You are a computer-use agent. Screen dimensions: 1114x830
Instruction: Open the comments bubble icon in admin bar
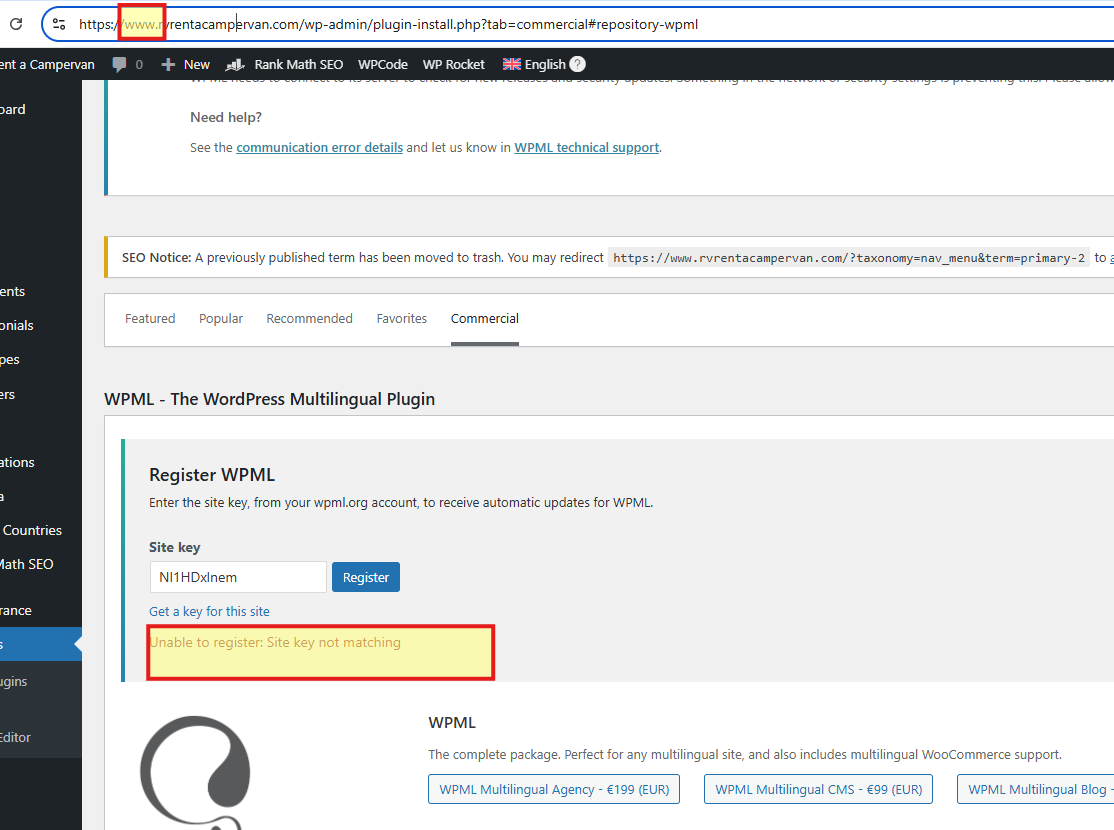coord(119,65)
